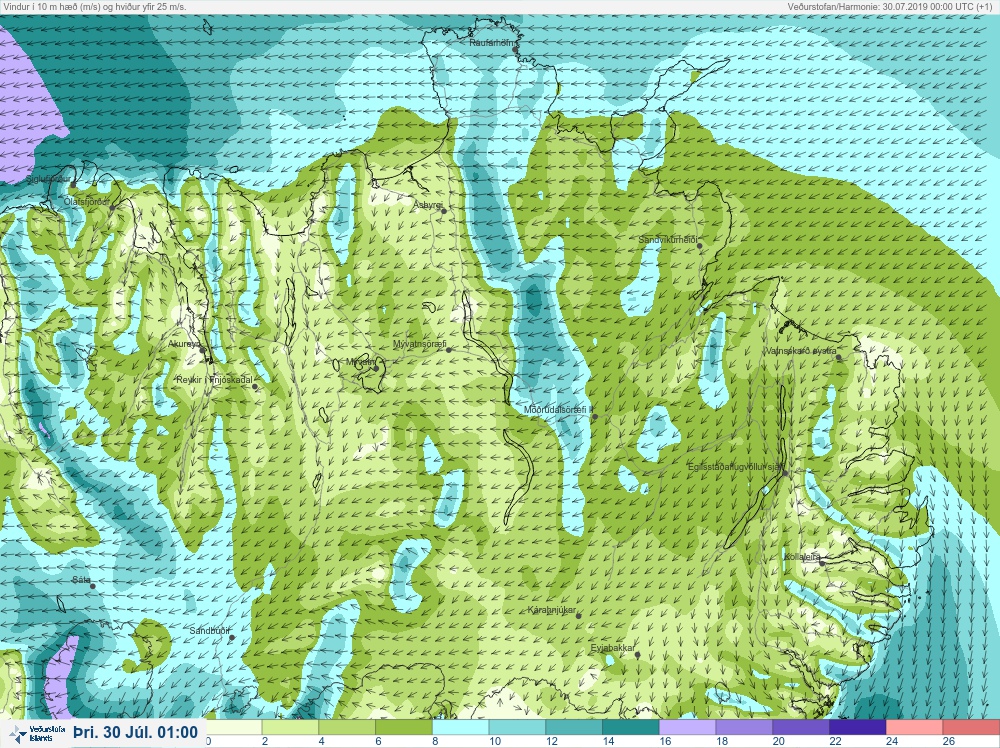
Task: Click the Siglufjörður station dot
Action: (73, 185)
